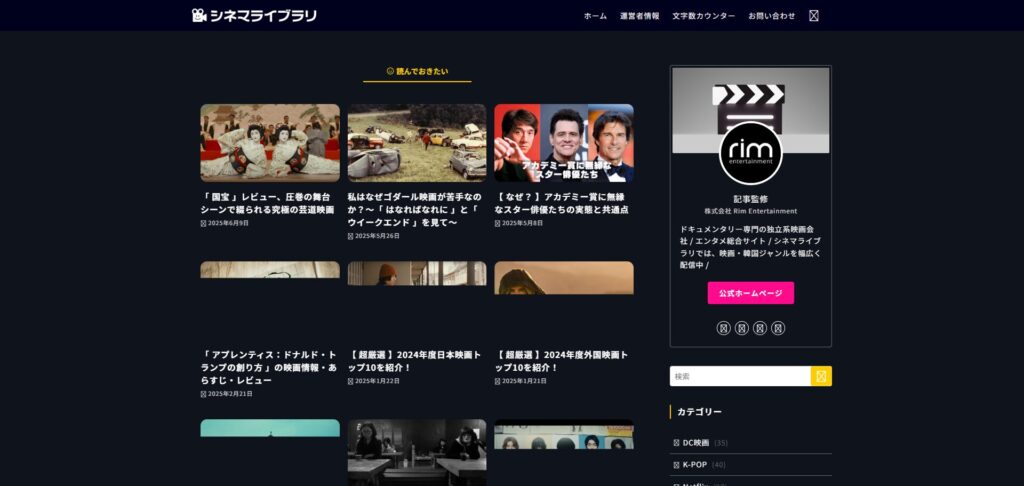
Task: Open the アカデミー賞 star actors thumbnail
Action: coord(564,142)
